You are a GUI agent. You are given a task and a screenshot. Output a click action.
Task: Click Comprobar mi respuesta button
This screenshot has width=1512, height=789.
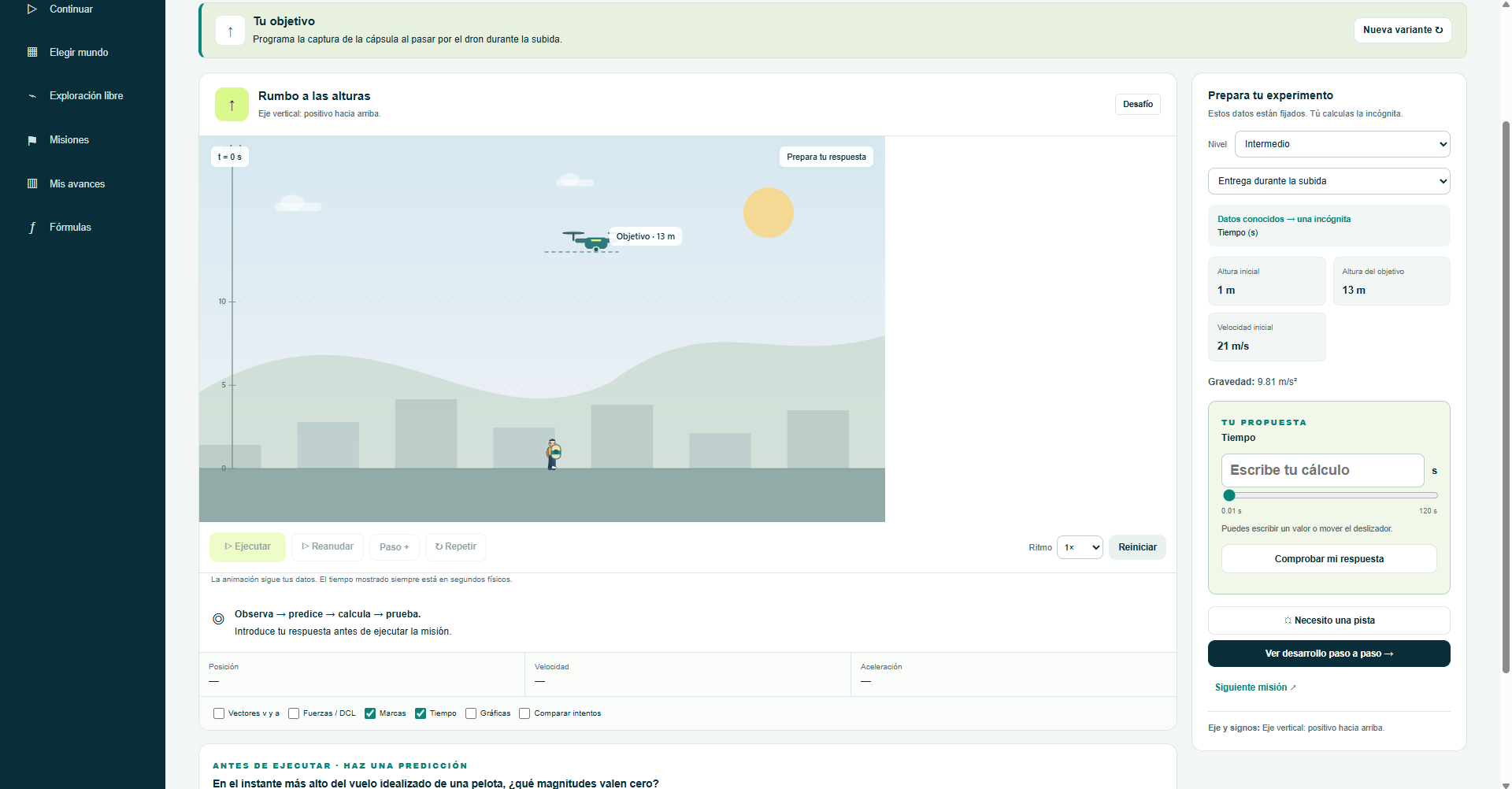pos(1329,559)
